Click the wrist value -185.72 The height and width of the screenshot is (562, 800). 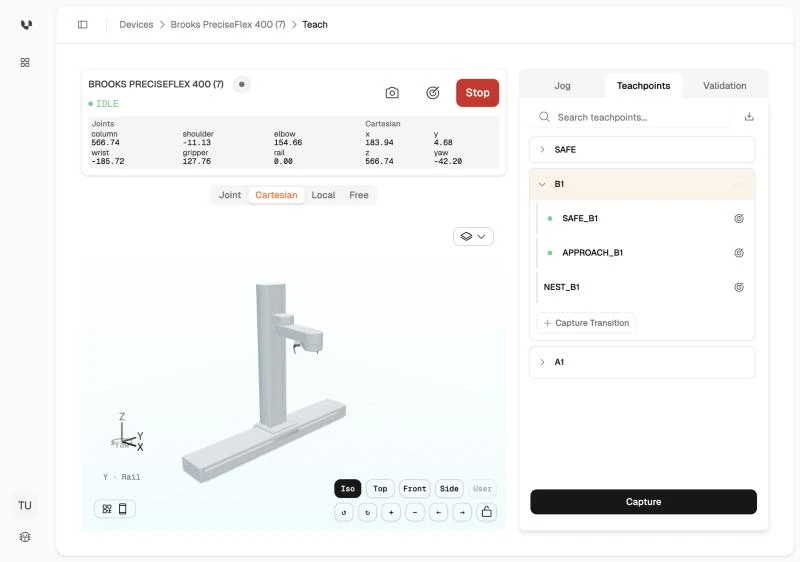(x=108, y=161)
